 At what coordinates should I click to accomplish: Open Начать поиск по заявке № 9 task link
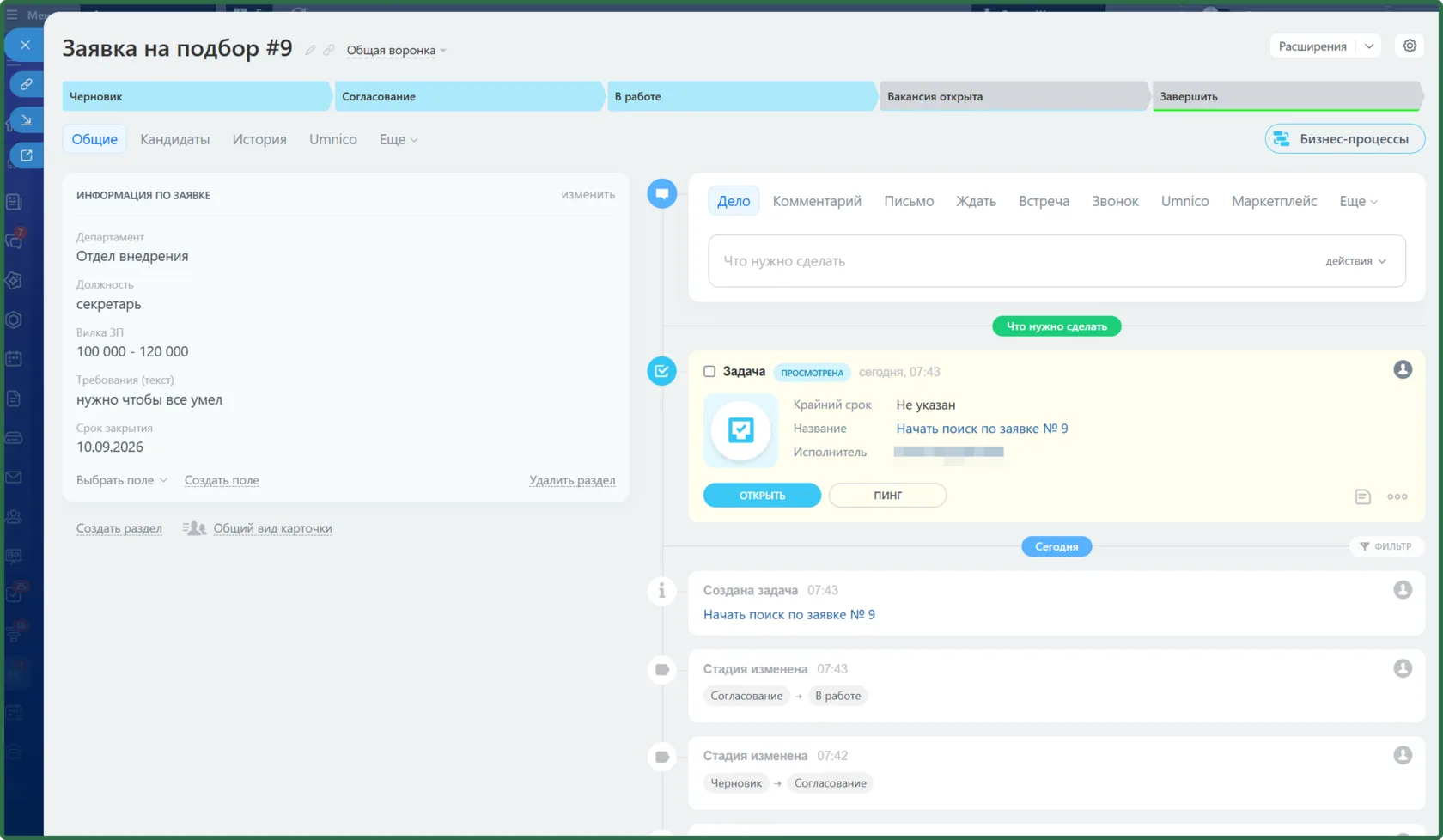click(x=982, y=429)
